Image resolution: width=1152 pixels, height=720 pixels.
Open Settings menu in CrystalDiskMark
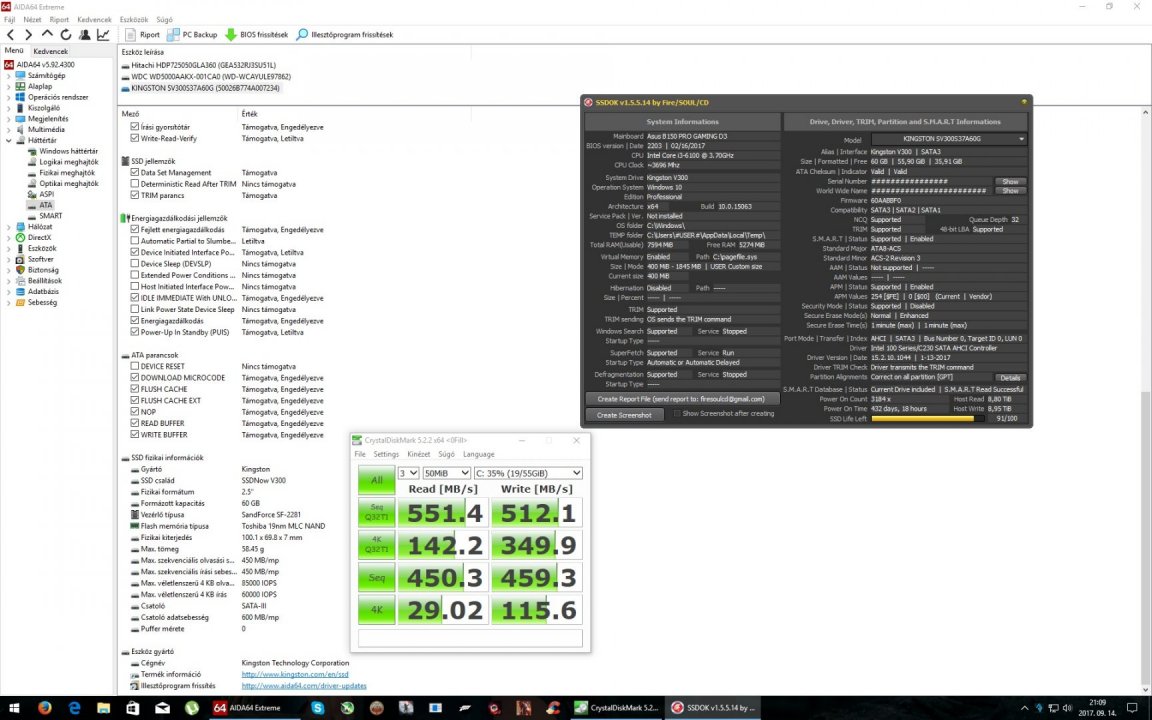386,454
